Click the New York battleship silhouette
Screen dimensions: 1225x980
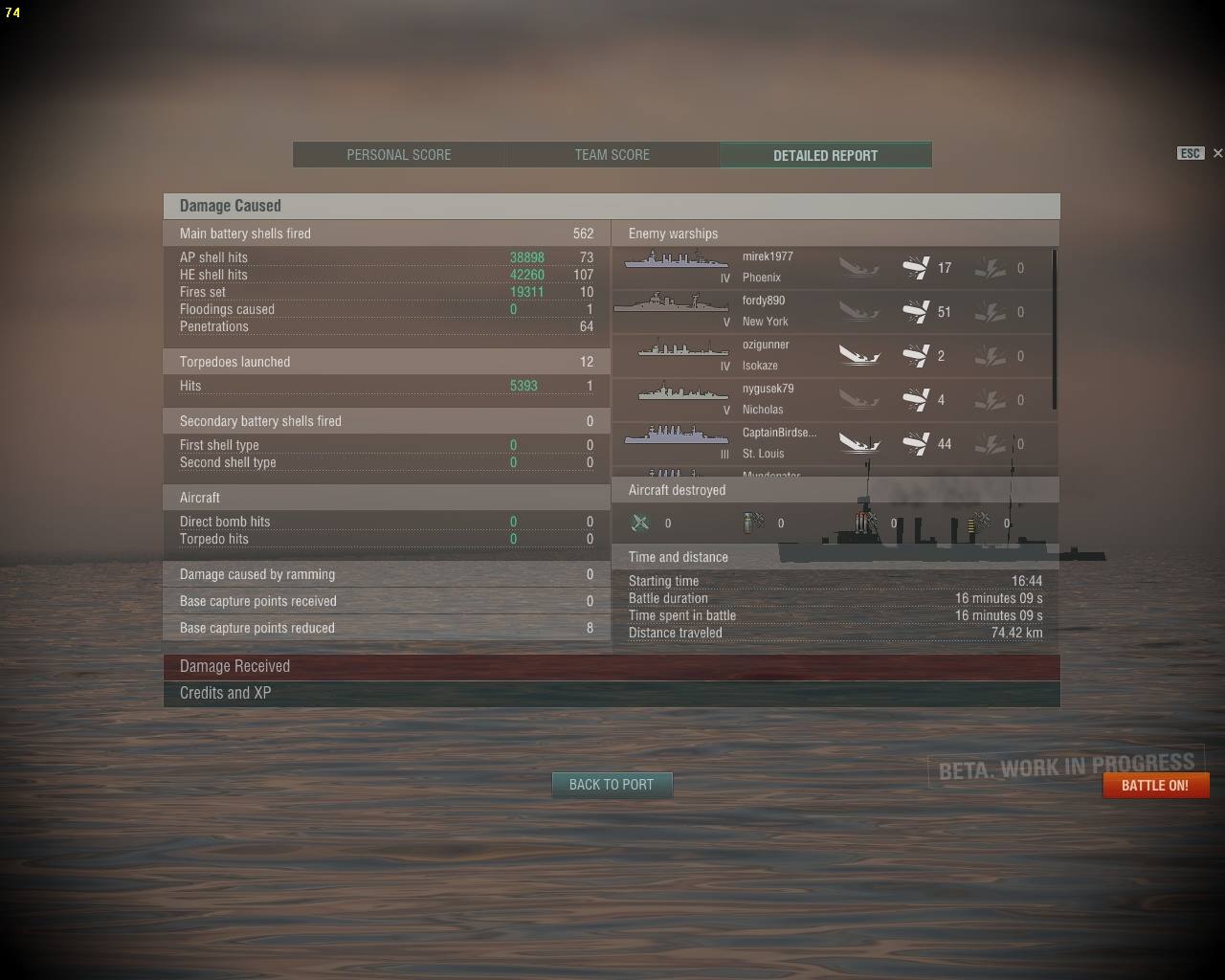click(671, 302)
